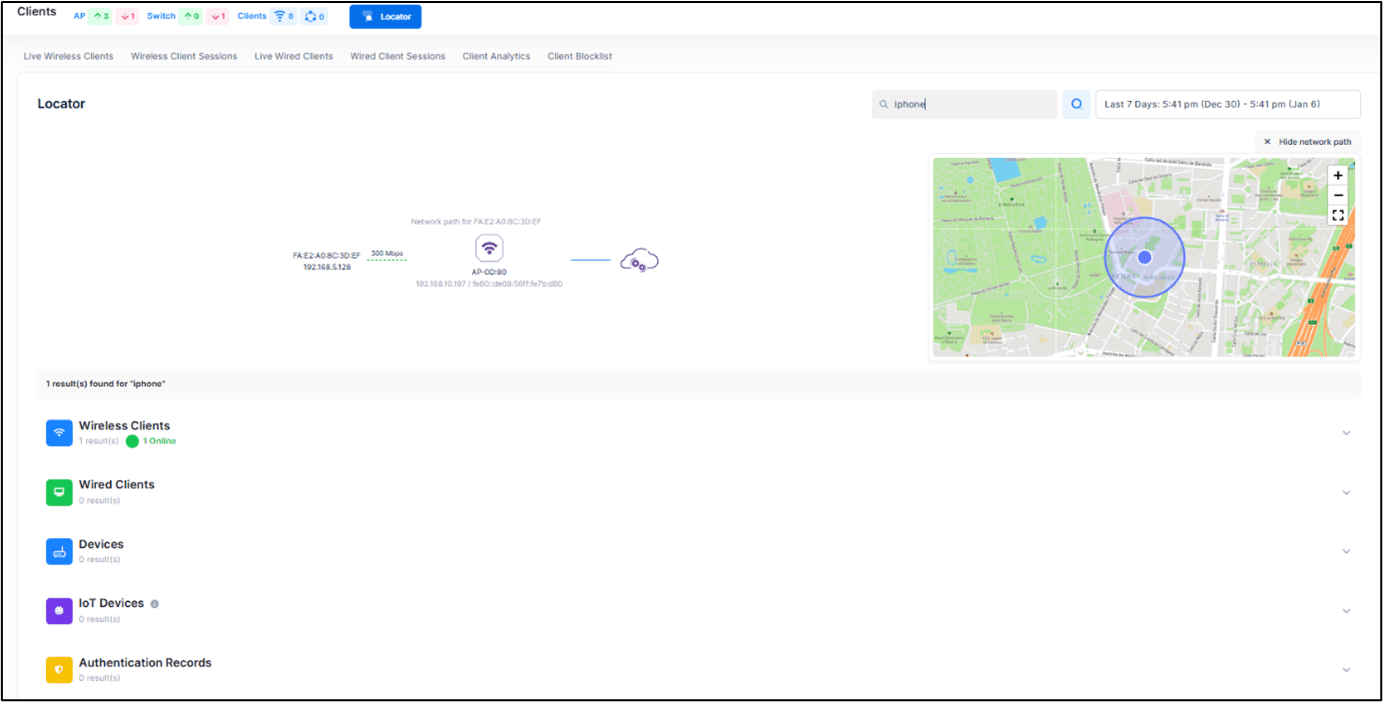Screen dimensions: 1383x702
Task: Go to the Client Blocklist tab
Action: coord(579,56)
